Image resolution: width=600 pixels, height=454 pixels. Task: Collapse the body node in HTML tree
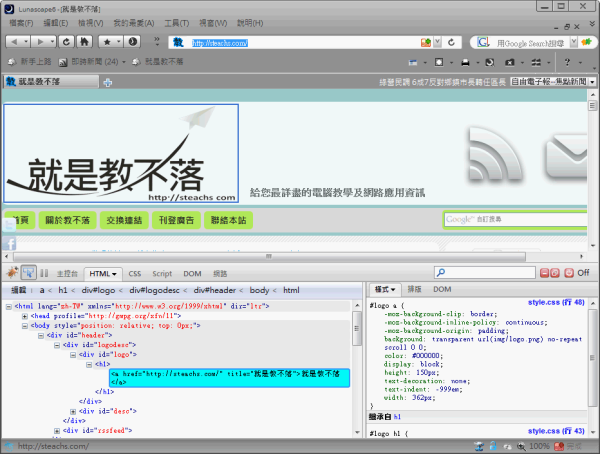tap(25, 325)
